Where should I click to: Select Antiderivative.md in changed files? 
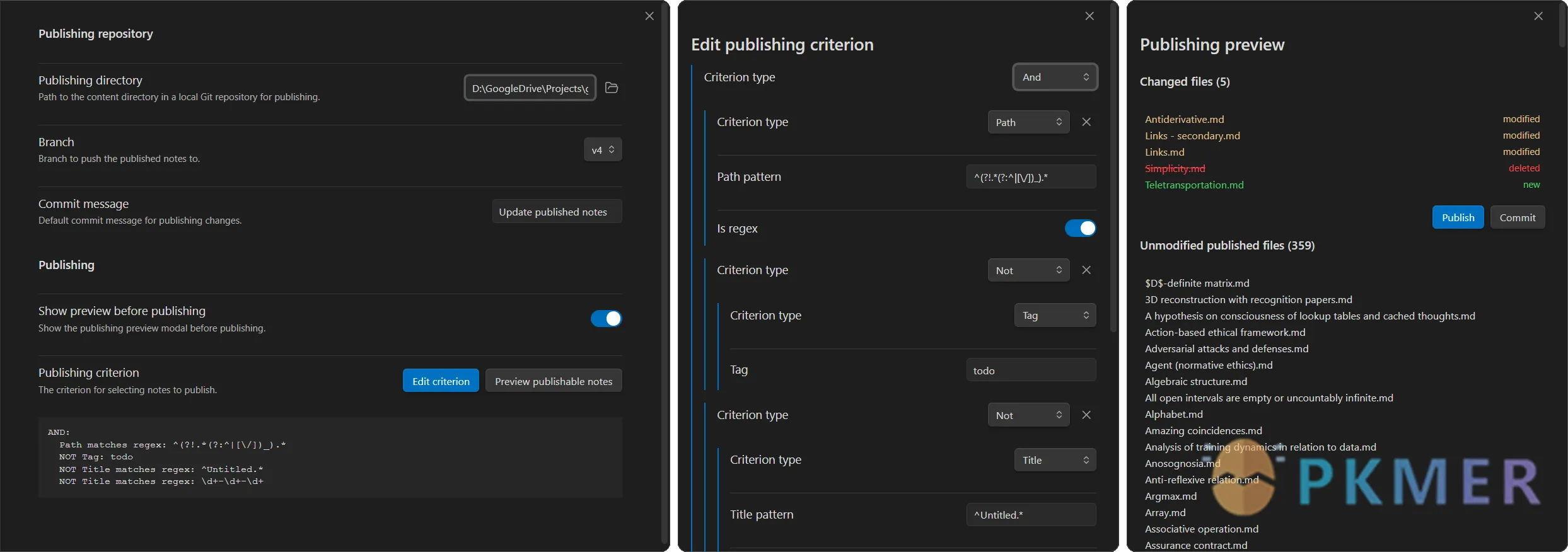click(x=1184, y=119)
